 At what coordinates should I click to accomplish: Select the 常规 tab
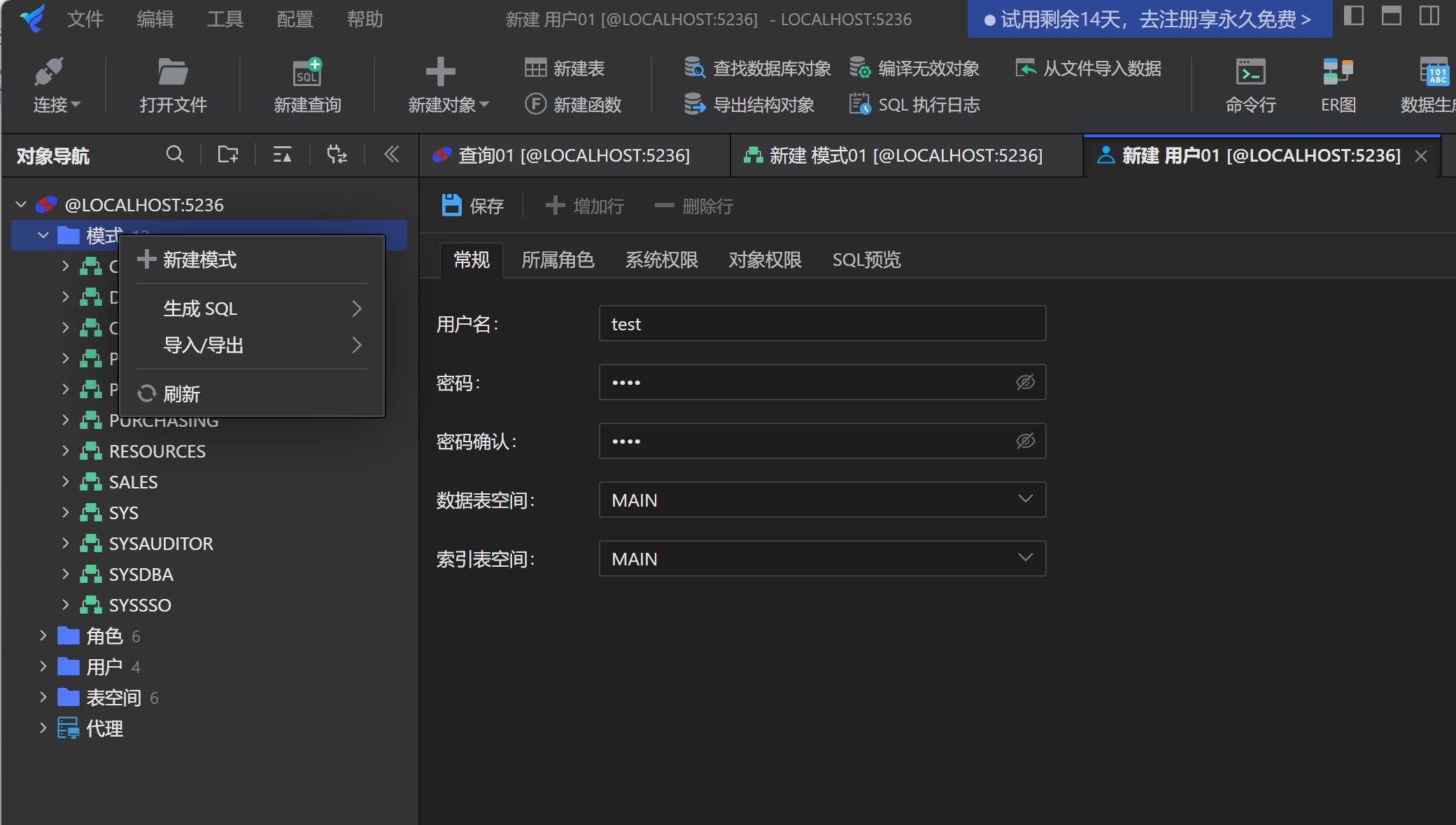(x=471, y=260)
